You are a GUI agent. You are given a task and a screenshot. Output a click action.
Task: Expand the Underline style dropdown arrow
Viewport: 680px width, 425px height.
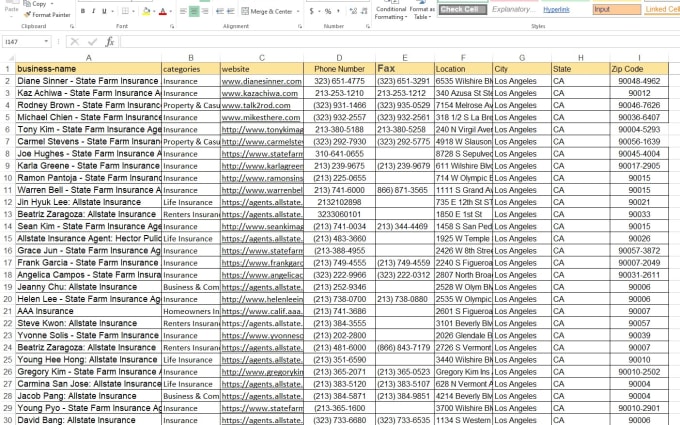click(112, 11)
